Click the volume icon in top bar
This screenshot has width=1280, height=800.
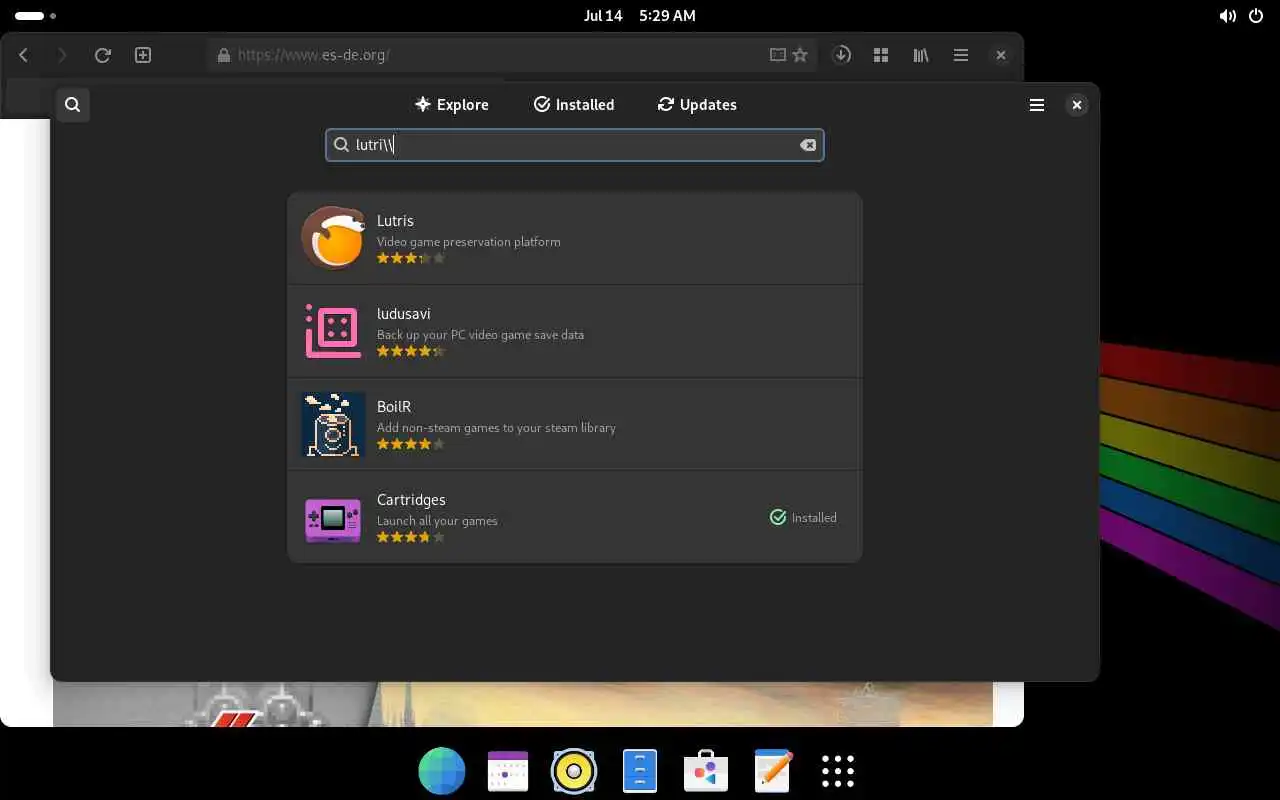click(x=1227, y=16)
